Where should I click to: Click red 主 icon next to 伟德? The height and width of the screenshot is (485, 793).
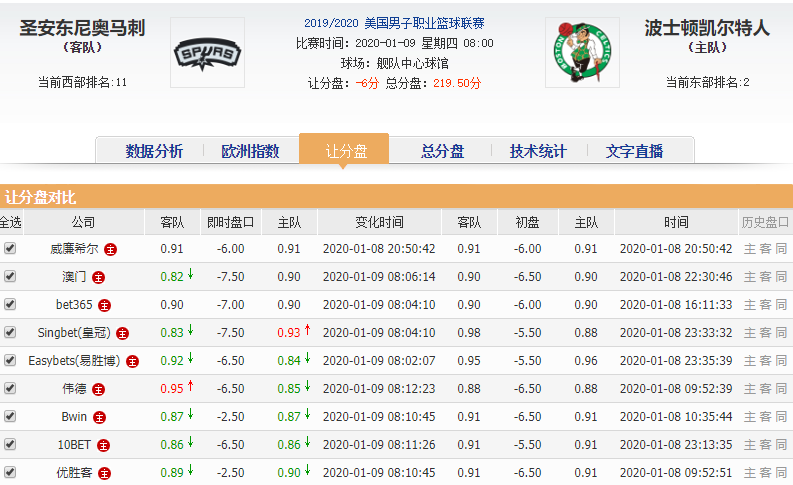tap(98, 389)
